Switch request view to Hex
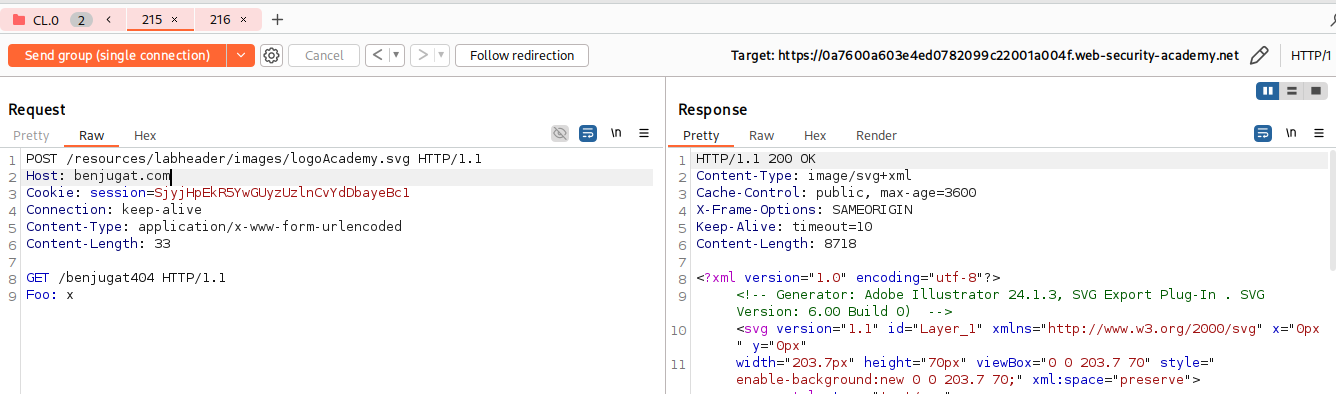Image resolution: width=1336 pixels, height=394 pixels. click(x=145, y=135)
